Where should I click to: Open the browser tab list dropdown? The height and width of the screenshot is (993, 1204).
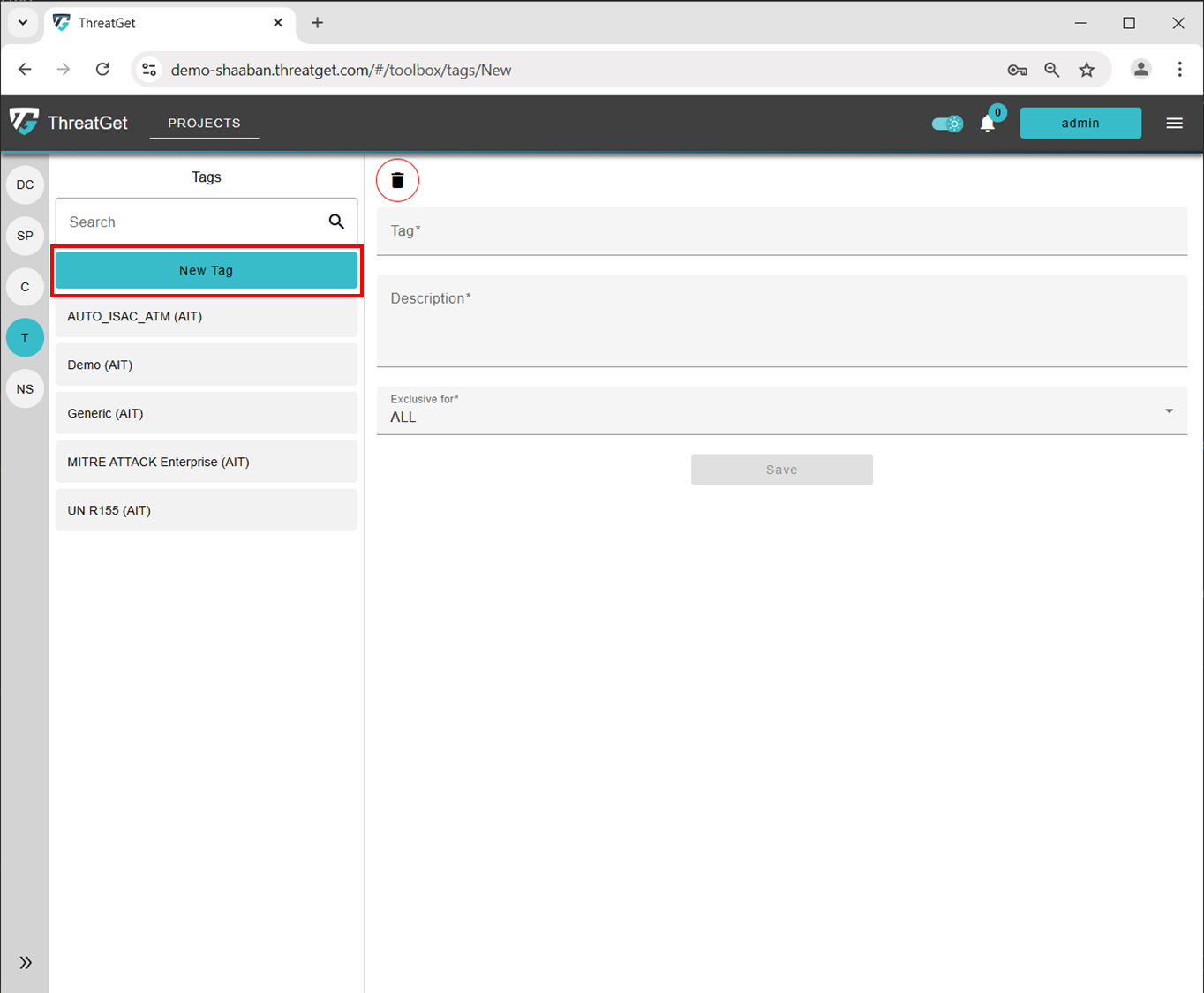(x=23, y=23)
